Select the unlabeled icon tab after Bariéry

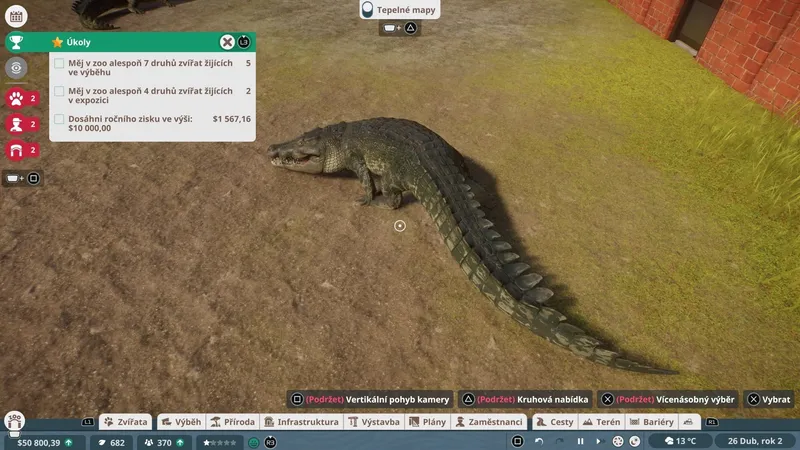click(x=689, y=422)
